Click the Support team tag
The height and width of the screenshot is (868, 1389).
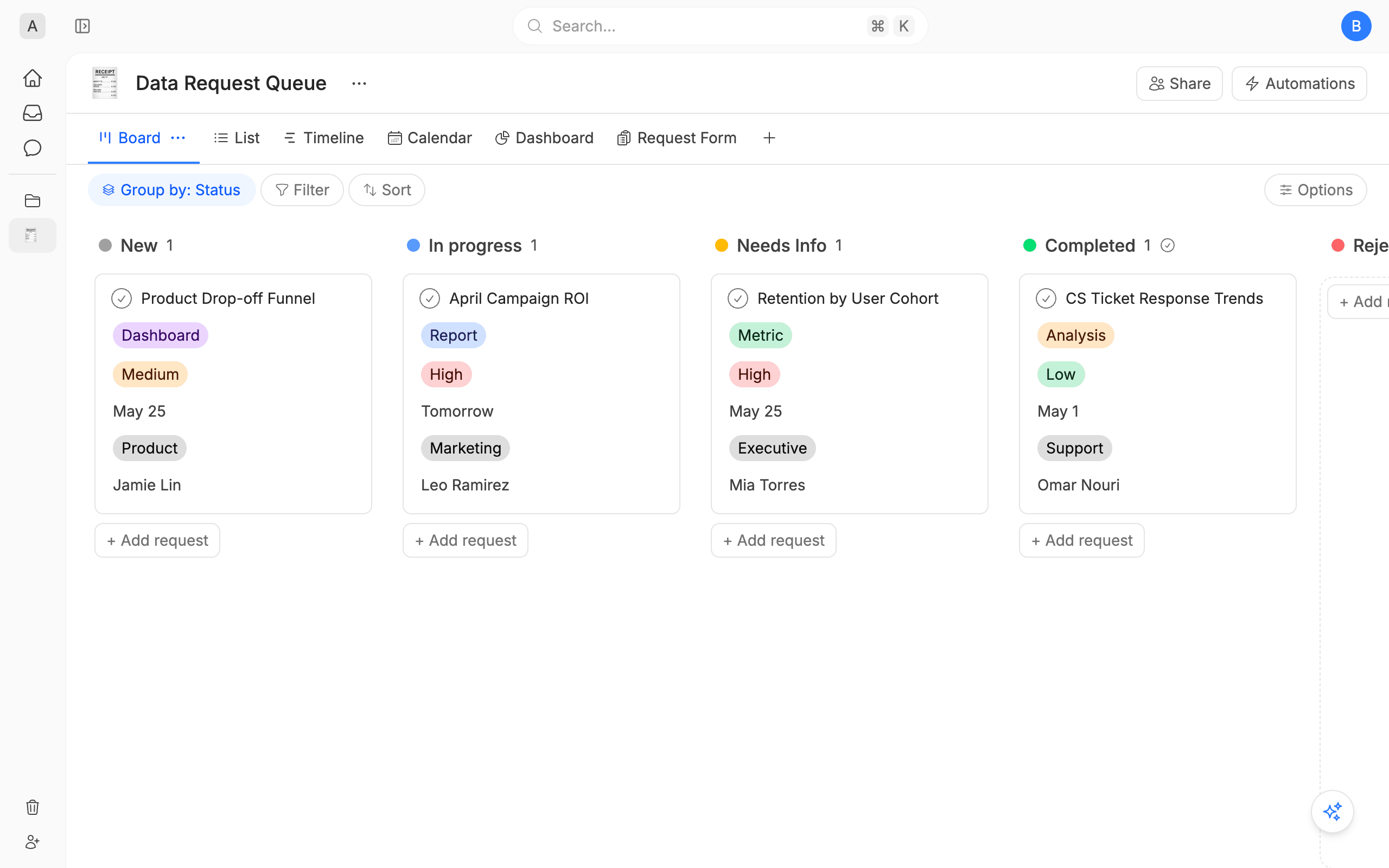[1074, 448]
